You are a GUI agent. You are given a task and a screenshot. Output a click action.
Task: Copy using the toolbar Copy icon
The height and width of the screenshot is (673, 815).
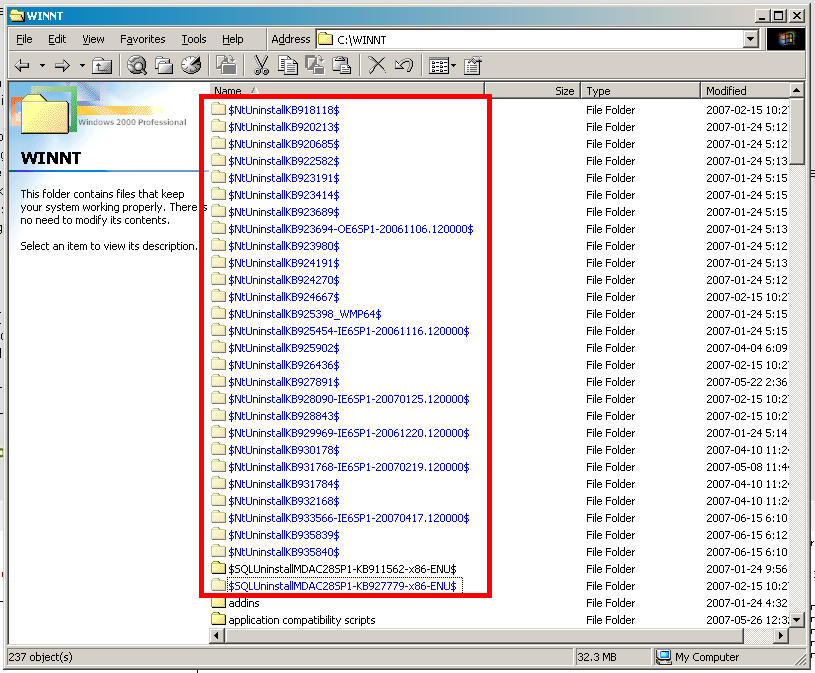(x=288, y=65)
